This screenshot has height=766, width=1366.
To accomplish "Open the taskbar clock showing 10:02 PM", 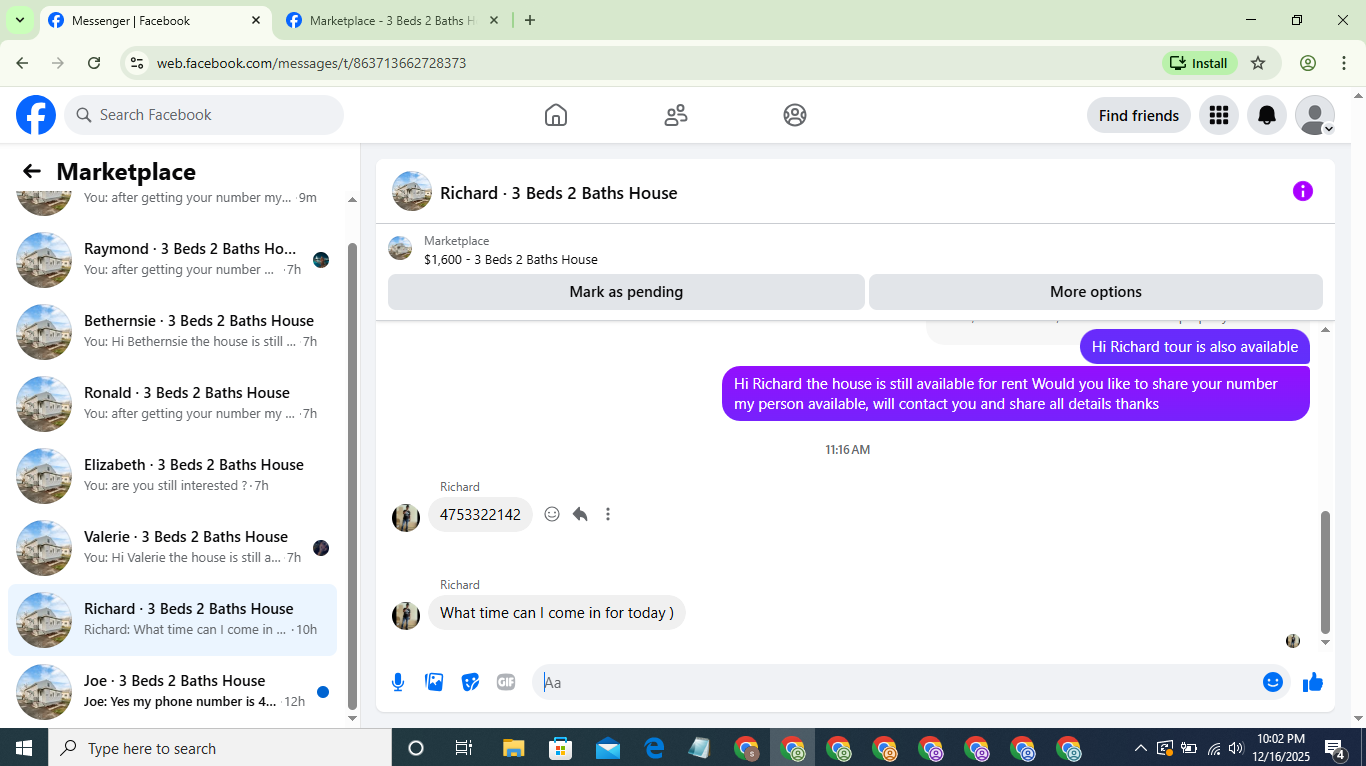I will [x=1281, y=748].
